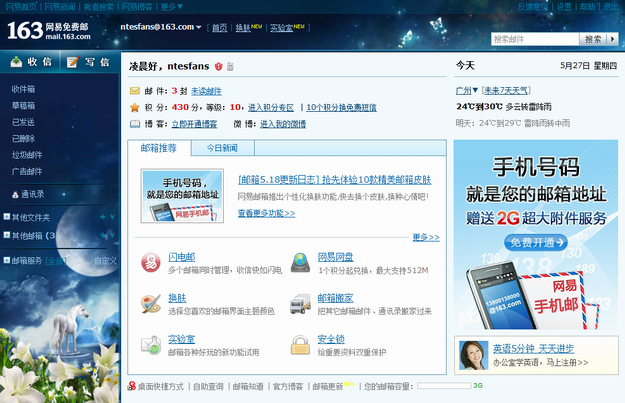Click the book icon next to 博客
The height and width of the screenshot is (403, 625).
[135, 124]
